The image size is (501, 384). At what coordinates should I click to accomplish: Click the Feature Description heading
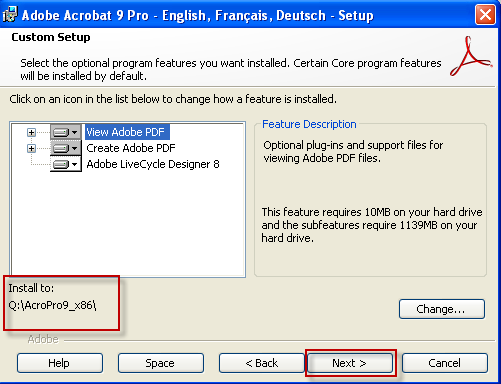coord(309,124)
